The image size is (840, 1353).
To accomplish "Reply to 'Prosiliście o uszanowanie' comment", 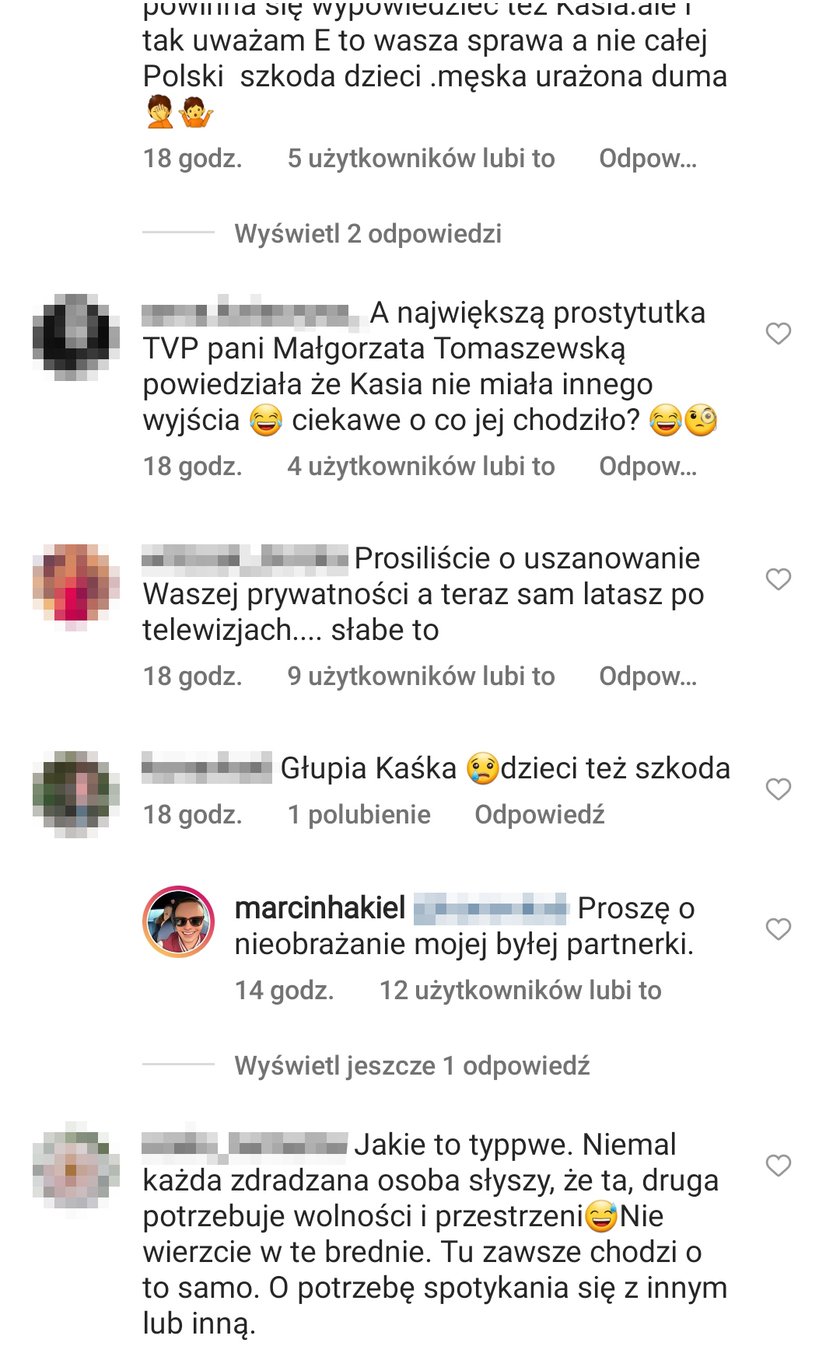I will pos(647,677).
